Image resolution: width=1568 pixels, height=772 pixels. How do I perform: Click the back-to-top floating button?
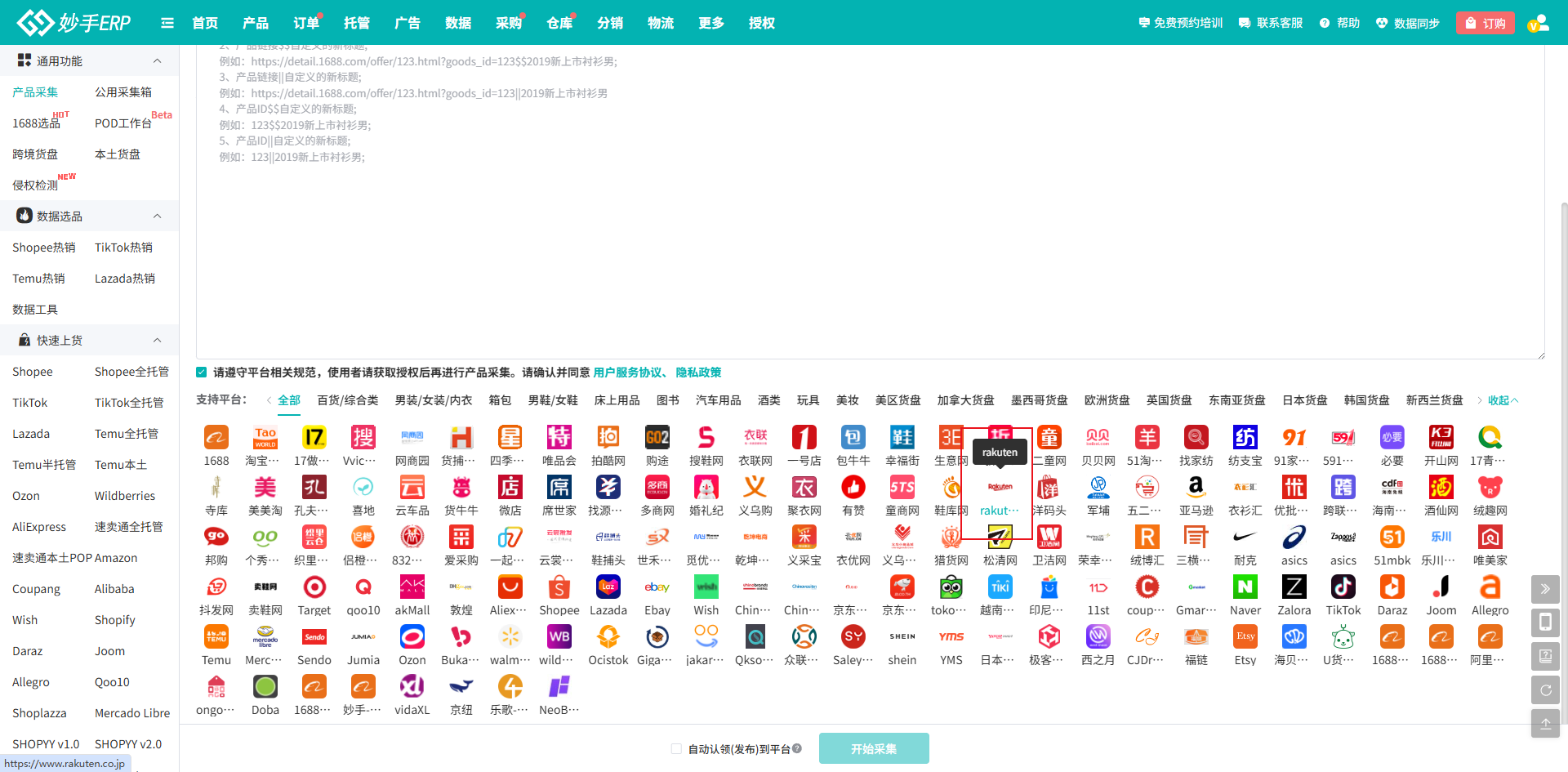pos(1545,724)
